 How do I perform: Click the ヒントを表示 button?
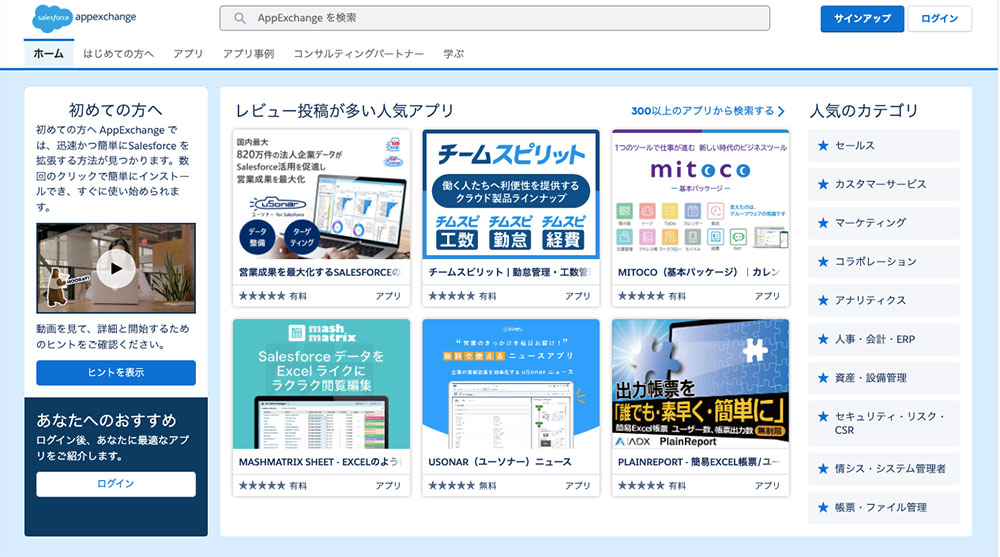(x=116, y=373)
